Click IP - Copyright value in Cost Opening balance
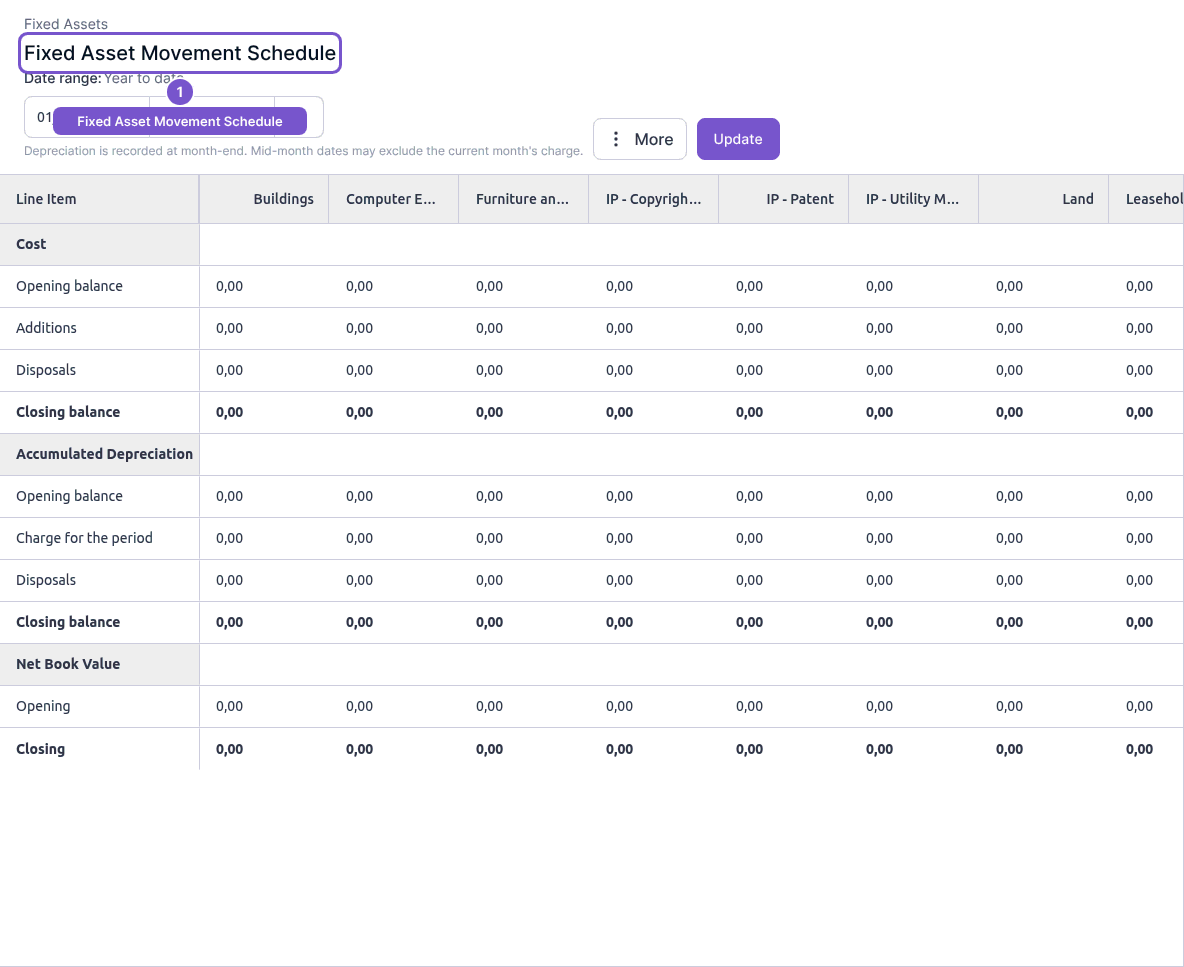Viewport: 1184px width, 967px height. click(x=619, y=286)
